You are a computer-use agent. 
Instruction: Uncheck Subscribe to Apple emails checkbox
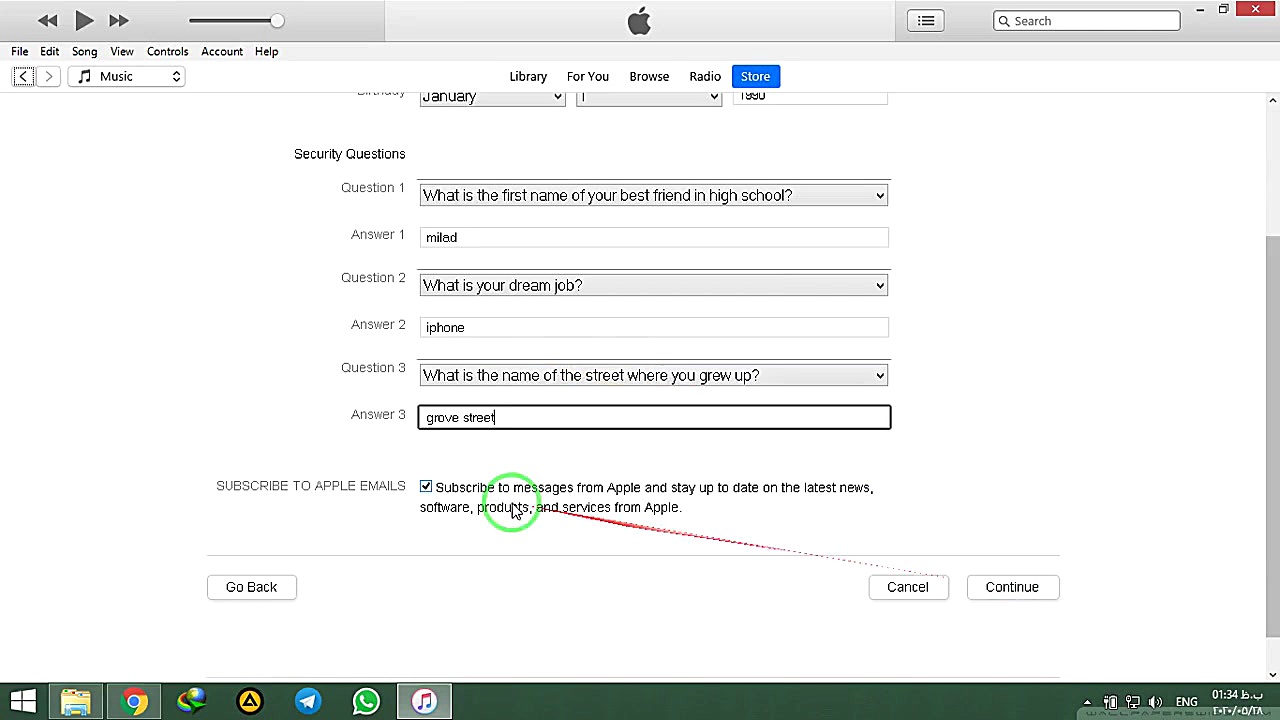click(x=426, y=487)
